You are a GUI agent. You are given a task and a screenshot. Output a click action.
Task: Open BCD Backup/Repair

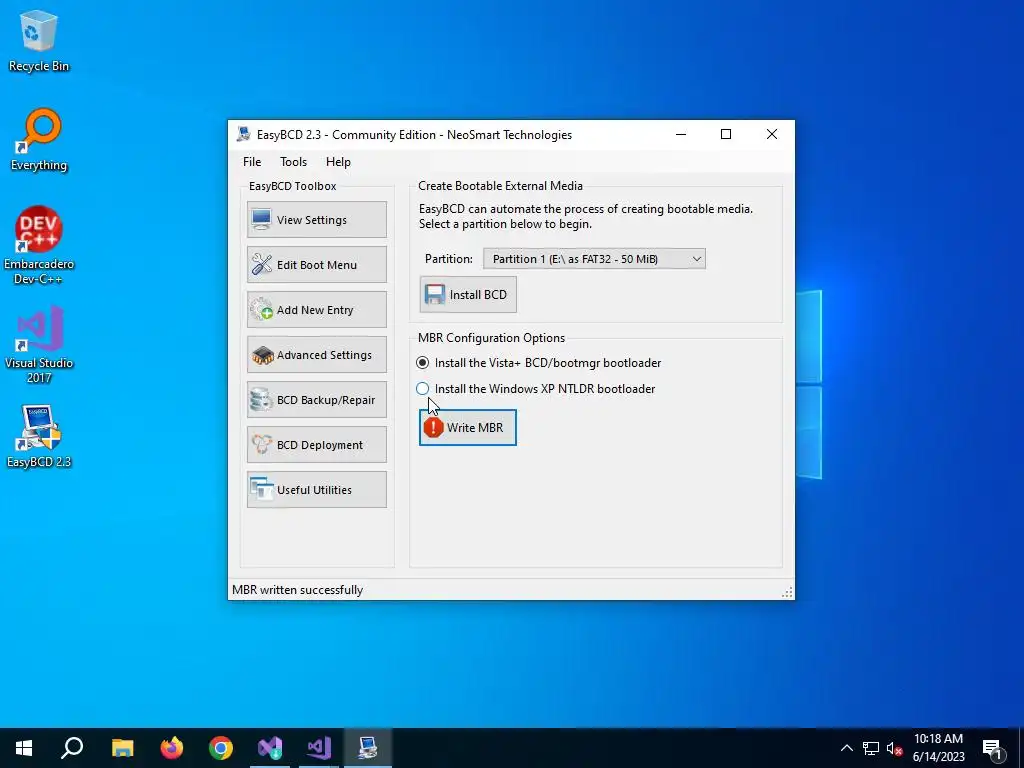pos(317,400)
